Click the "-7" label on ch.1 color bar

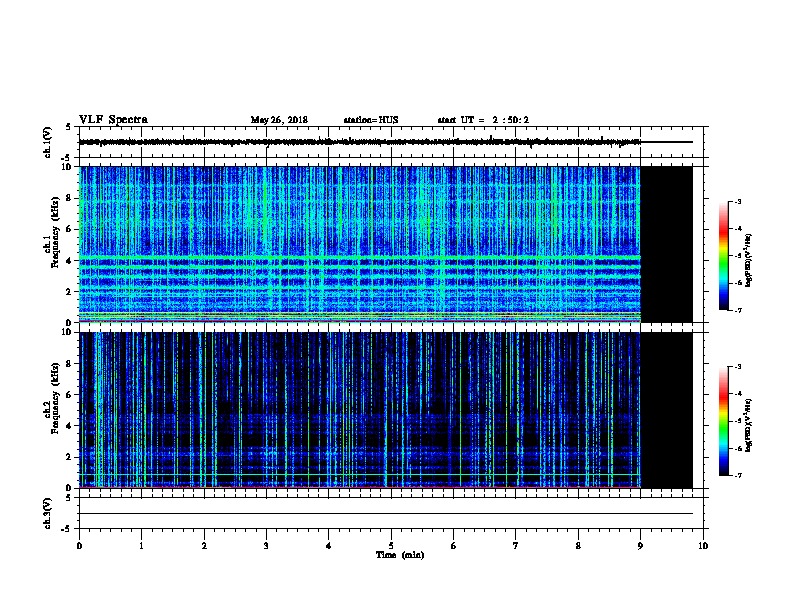tap(738, 310)
